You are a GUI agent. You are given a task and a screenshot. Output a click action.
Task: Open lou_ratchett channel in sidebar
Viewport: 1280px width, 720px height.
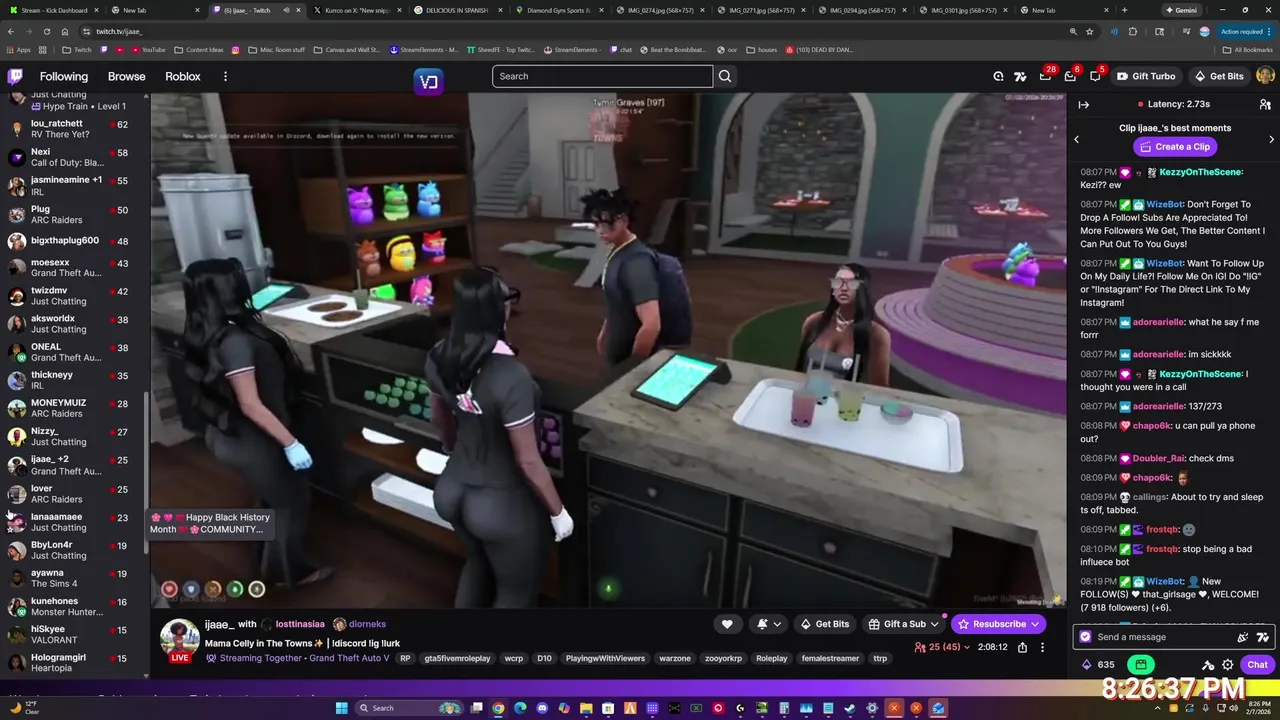click(75, 129)
